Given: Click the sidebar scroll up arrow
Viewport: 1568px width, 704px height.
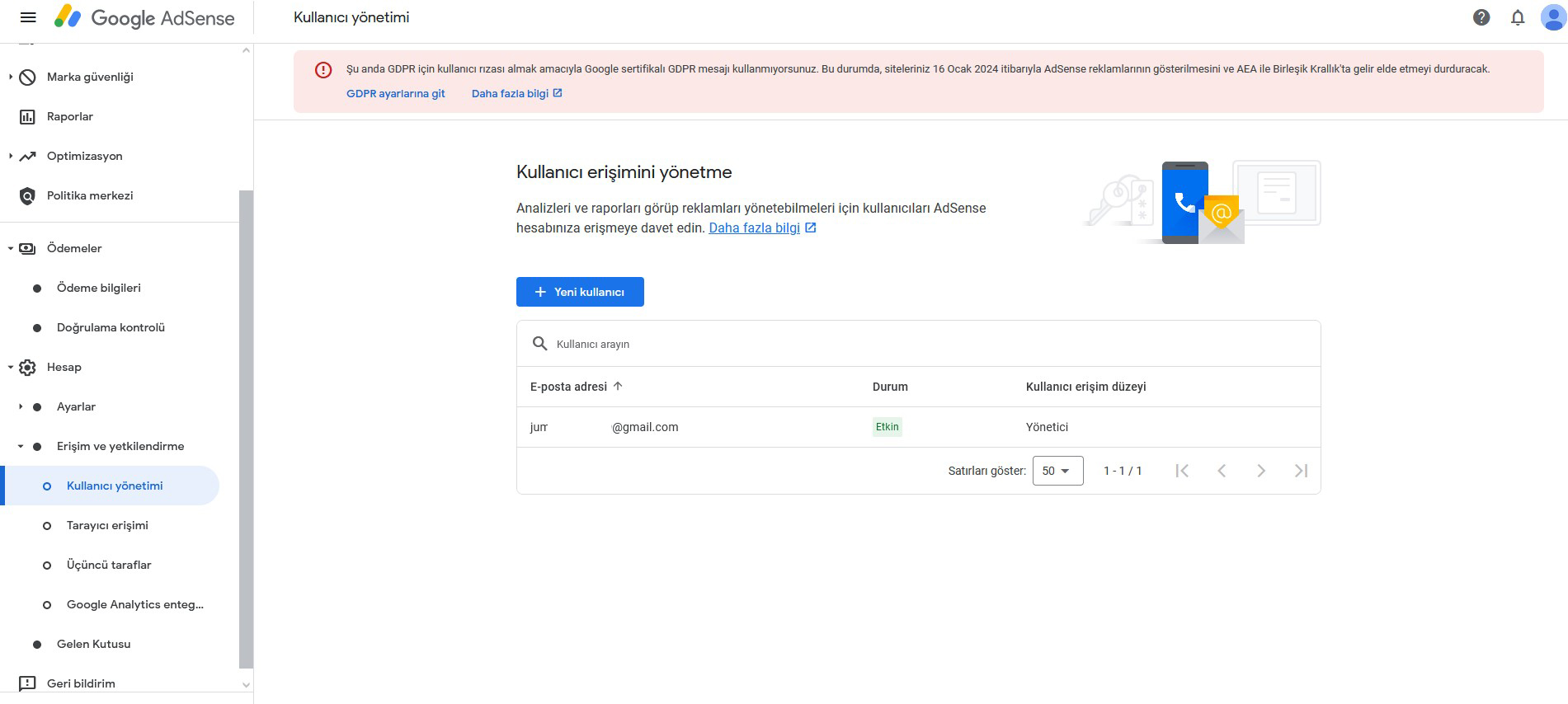Looking at the screenshot, I should (x=246, y=50).
